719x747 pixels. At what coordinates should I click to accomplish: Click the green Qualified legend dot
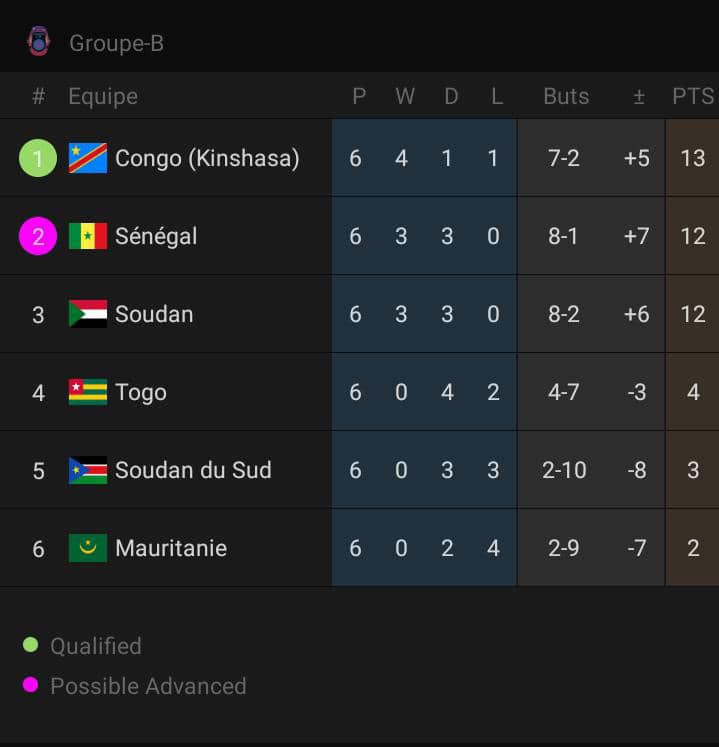(x=30, y=646)
